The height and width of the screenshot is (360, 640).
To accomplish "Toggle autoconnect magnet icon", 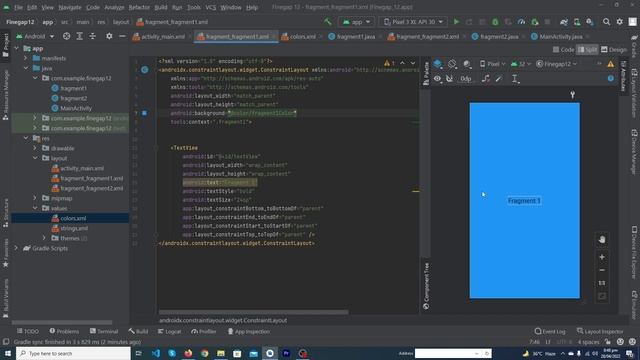I will pyautogui.click(x=449, y=78).
